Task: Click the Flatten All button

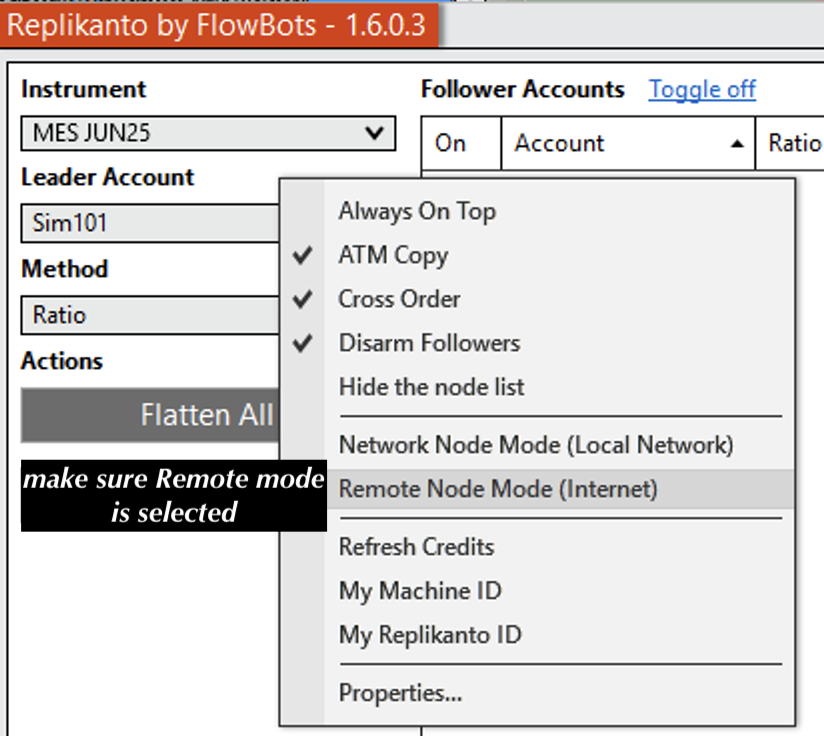Action: click(150, 415)
